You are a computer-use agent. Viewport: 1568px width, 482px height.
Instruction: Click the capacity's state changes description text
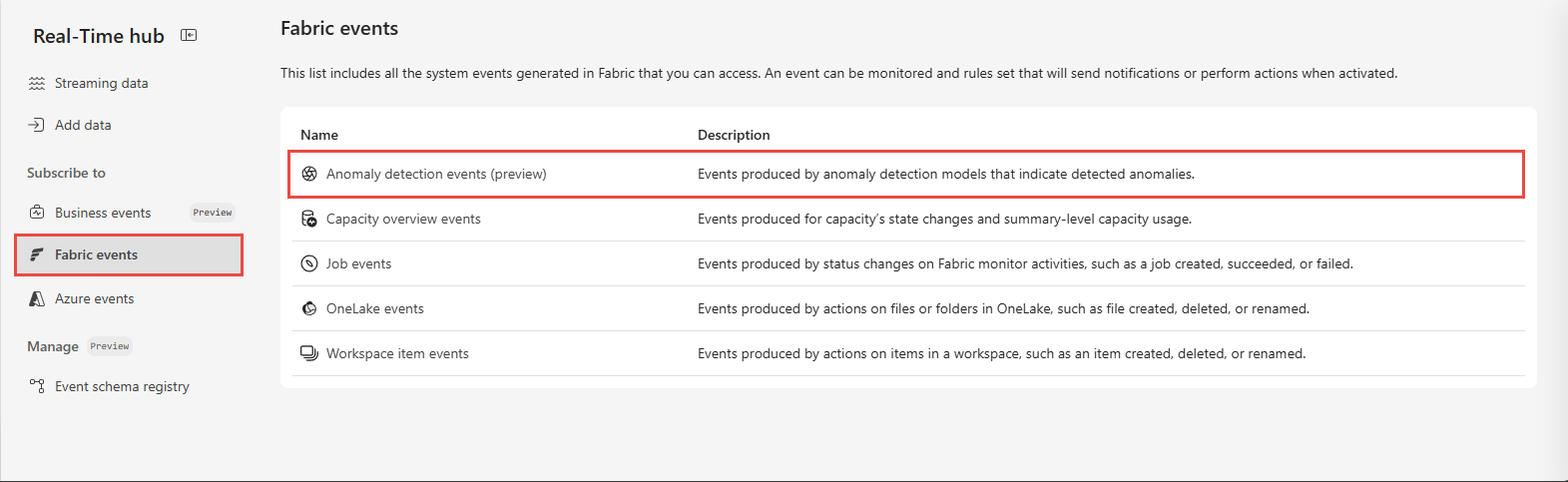(x=944, y=219)
